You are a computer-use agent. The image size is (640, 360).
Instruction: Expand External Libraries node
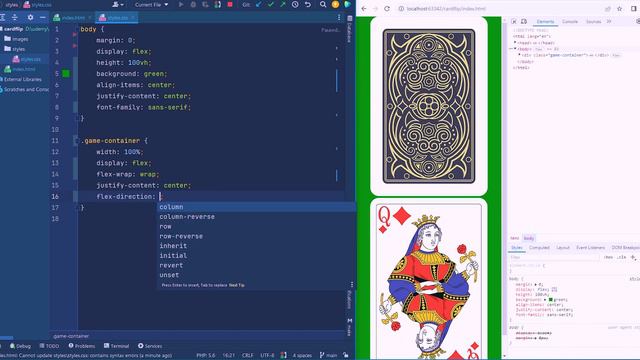21,79
